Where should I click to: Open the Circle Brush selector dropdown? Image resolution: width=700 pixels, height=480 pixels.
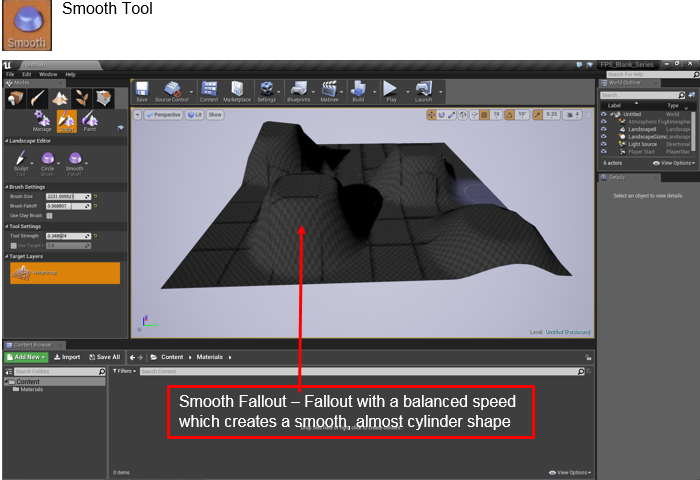coord(58,163)
